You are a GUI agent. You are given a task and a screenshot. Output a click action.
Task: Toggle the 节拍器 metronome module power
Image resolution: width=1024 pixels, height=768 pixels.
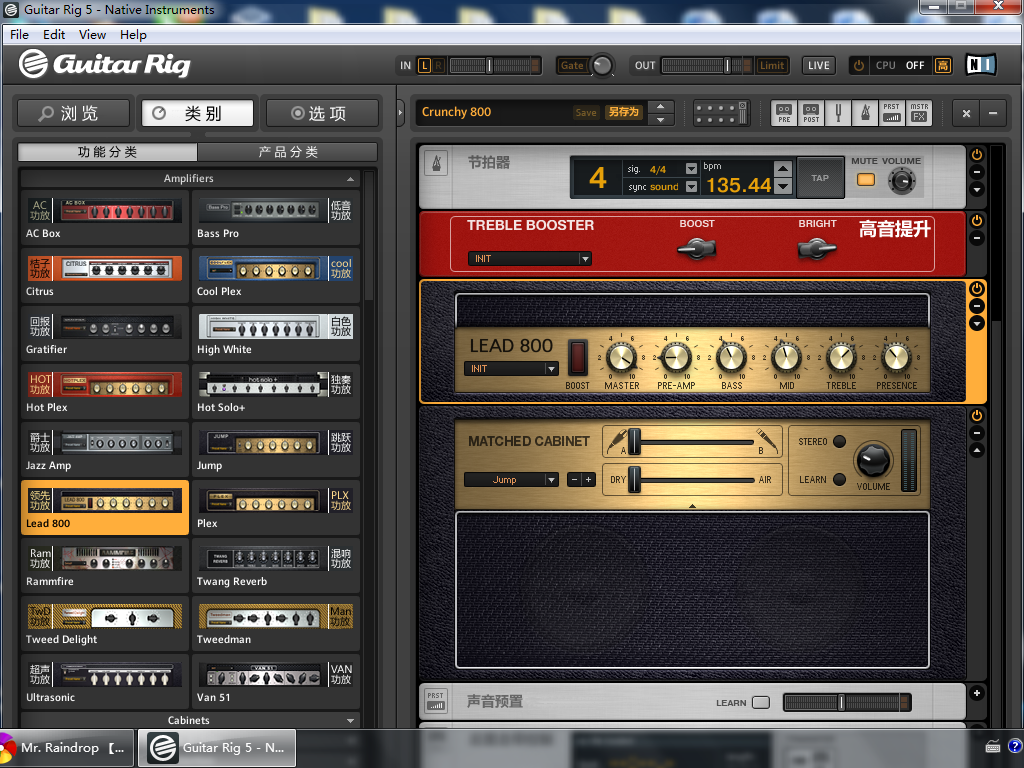tap(976, 155)
